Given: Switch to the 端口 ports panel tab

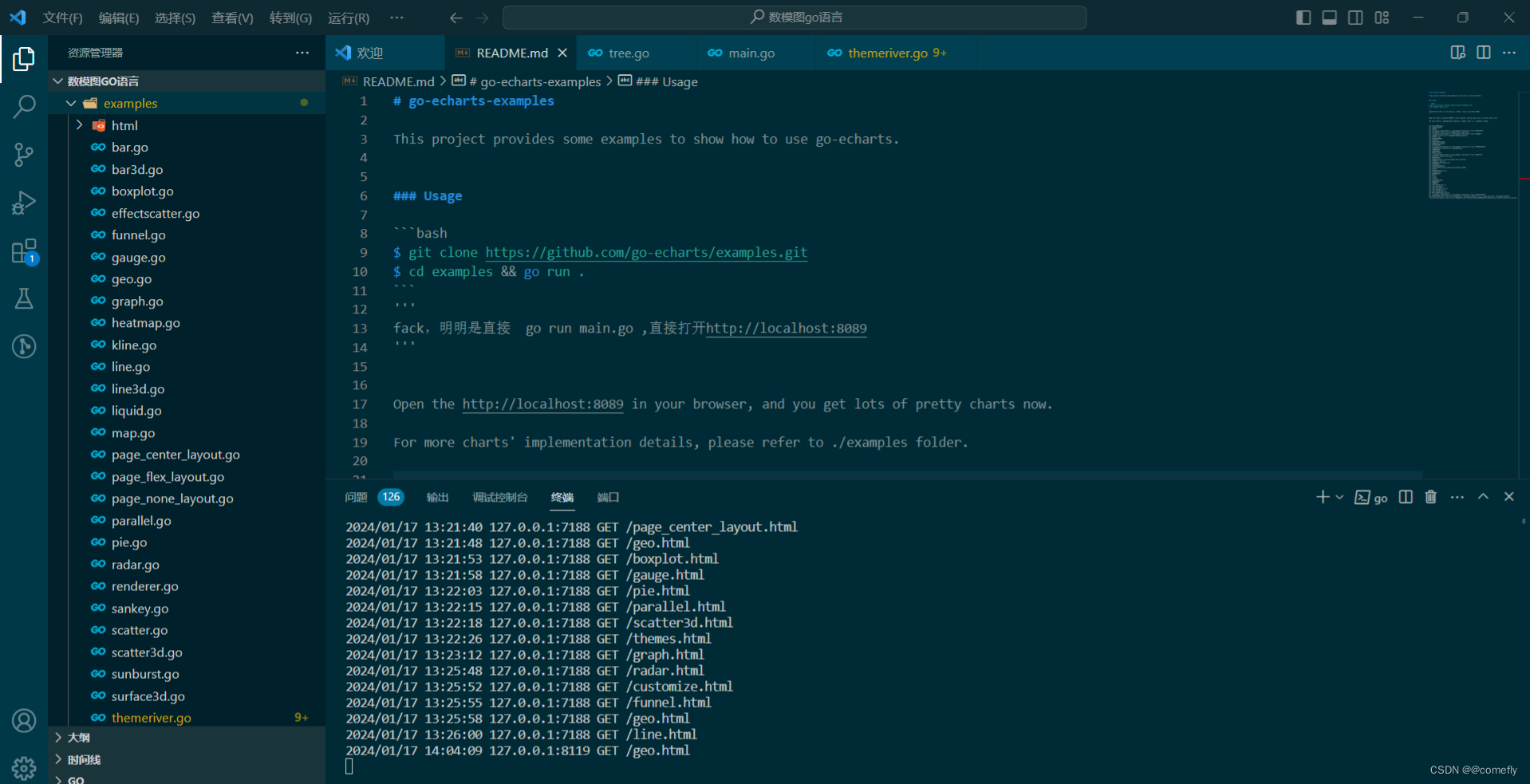Looking at the screenshot, I should [608, 497].
